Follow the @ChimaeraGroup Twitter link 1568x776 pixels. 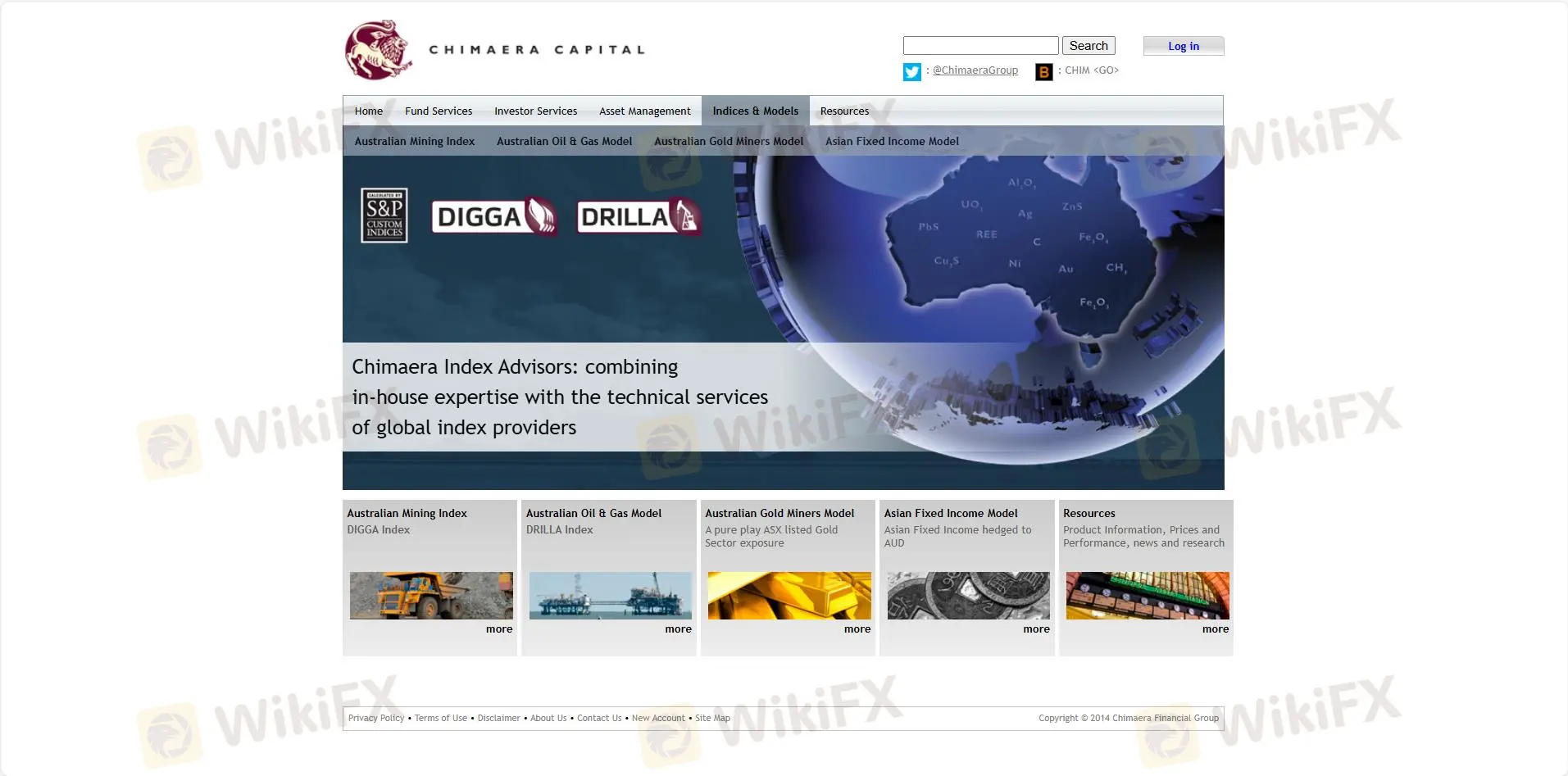[975, 70]
